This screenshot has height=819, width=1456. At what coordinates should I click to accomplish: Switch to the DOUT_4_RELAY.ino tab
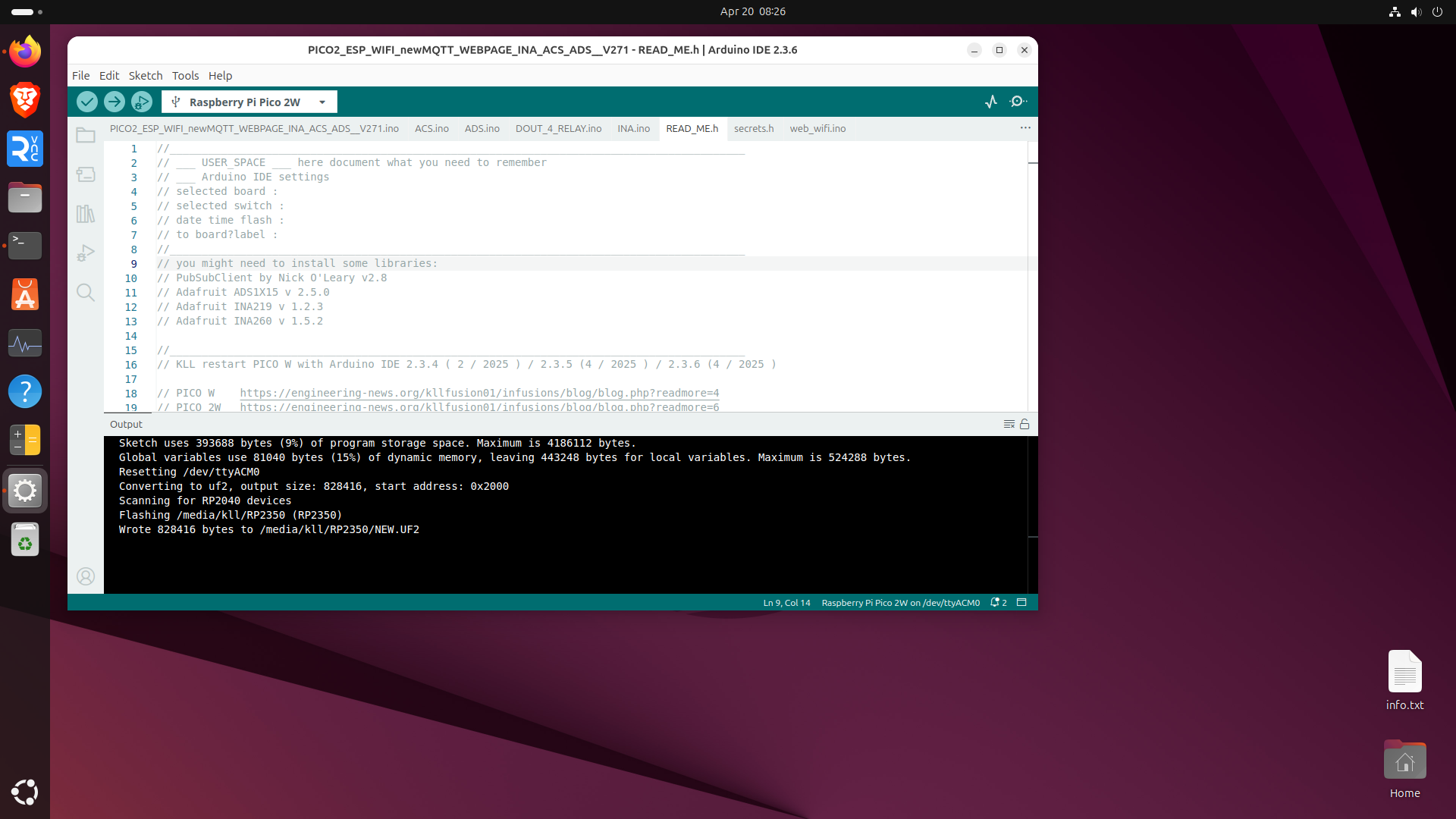558,129
